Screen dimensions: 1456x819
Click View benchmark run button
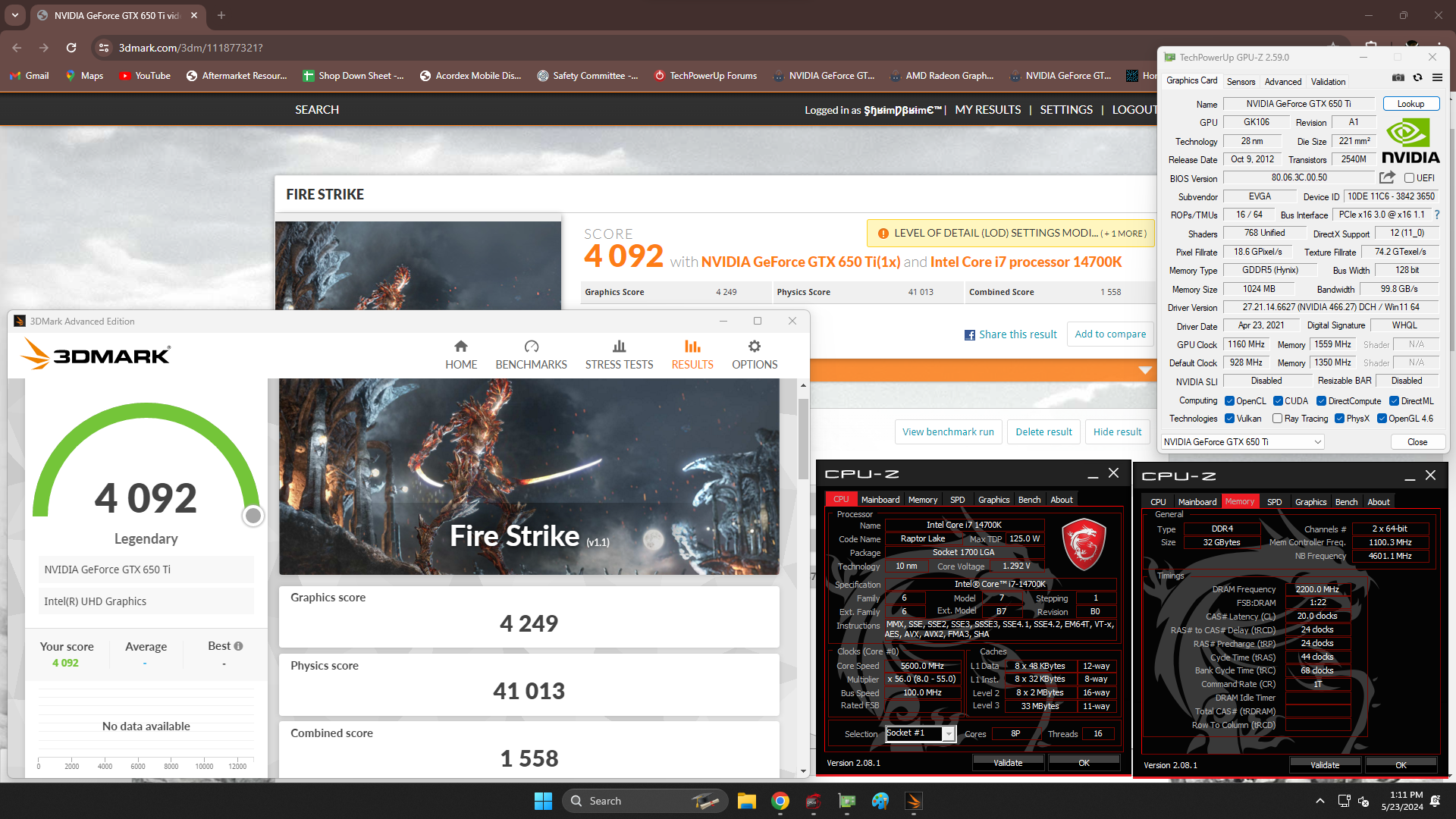948,432
